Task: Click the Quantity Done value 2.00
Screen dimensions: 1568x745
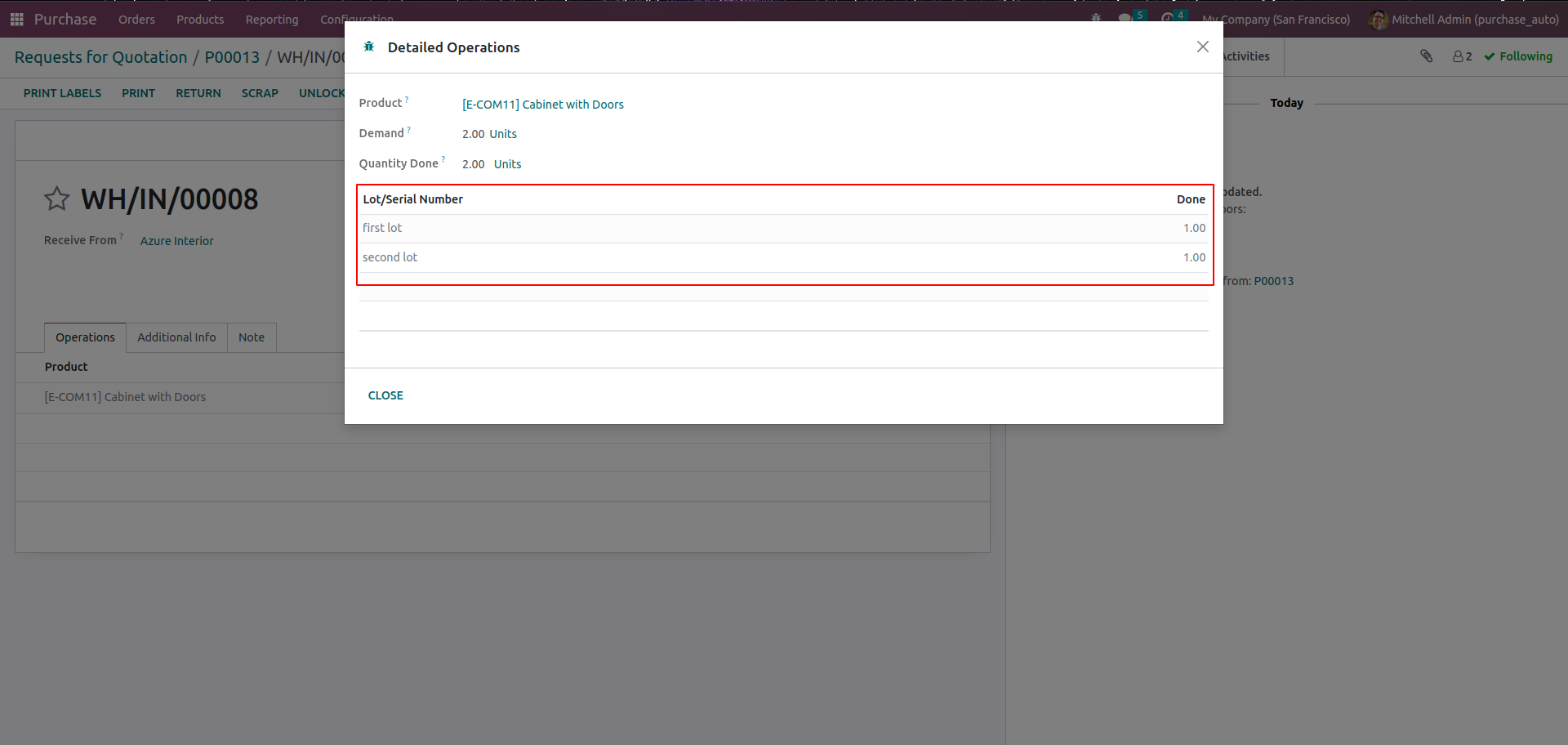Action: (473, 164)
